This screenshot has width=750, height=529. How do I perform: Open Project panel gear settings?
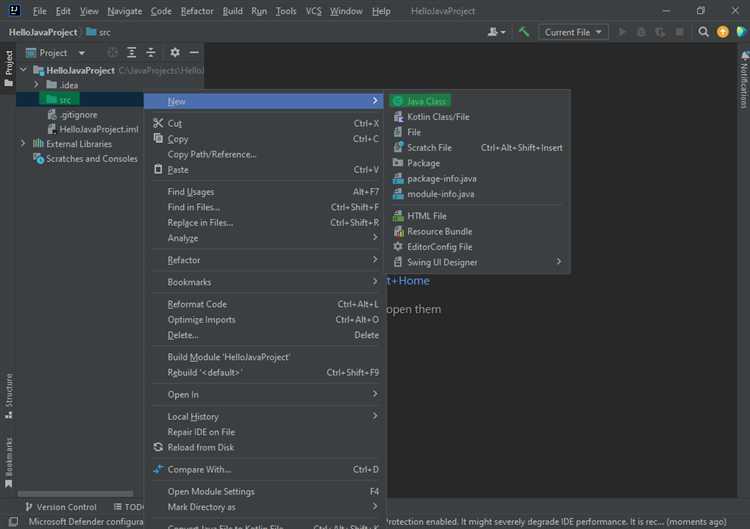[175, 53]
